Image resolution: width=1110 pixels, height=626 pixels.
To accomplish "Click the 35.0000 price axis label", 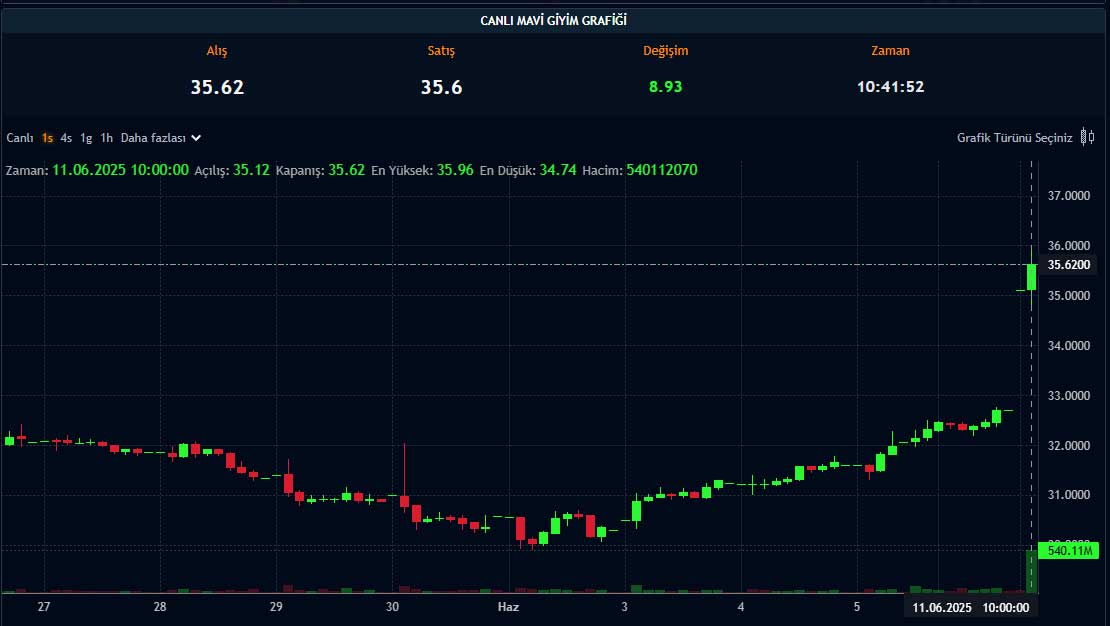I will click(x=1069, y=295).
